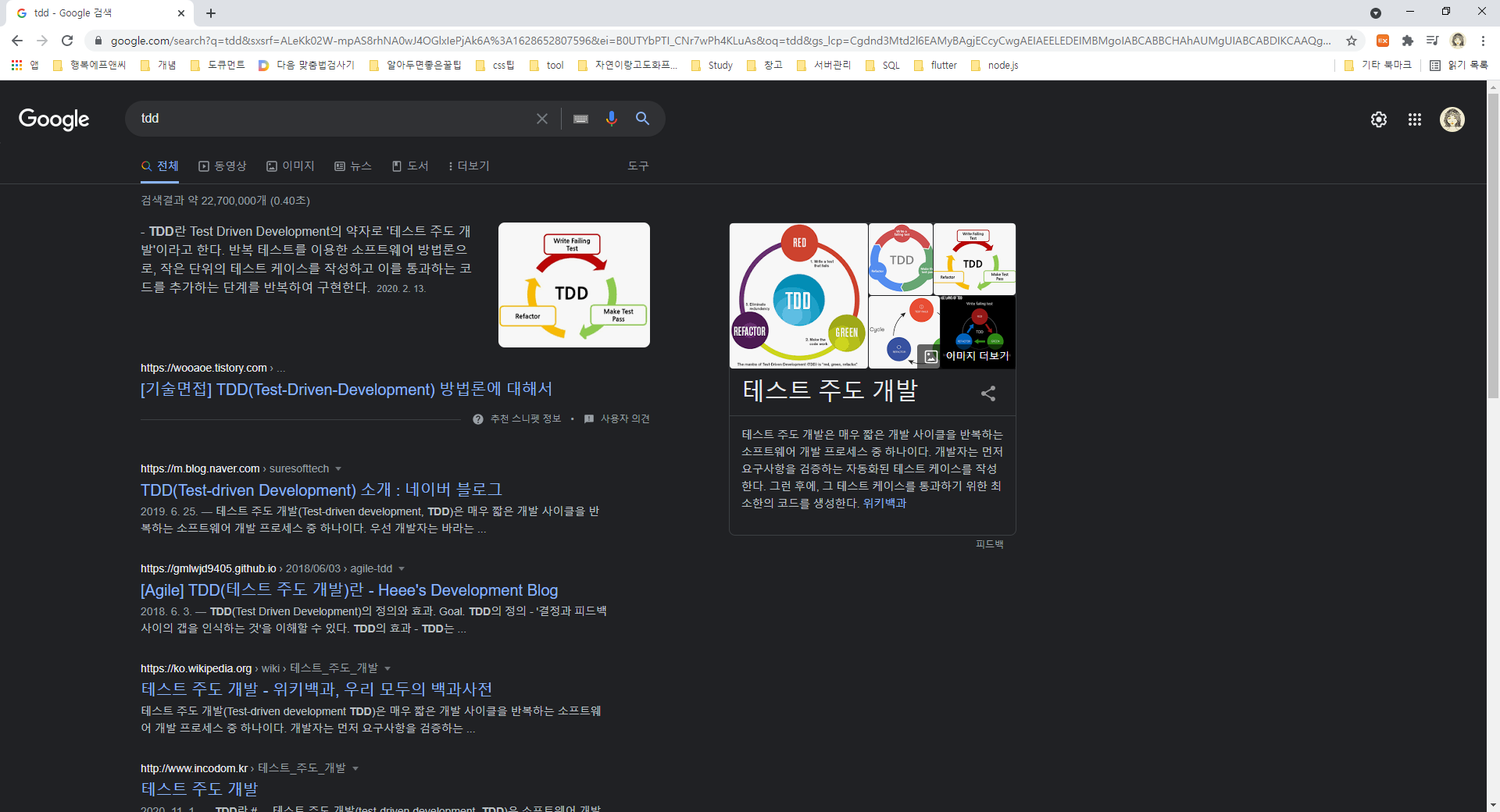1500x812 pixels.
Task: Switch to the 도서 tab
Action: [x=410, y=166]
